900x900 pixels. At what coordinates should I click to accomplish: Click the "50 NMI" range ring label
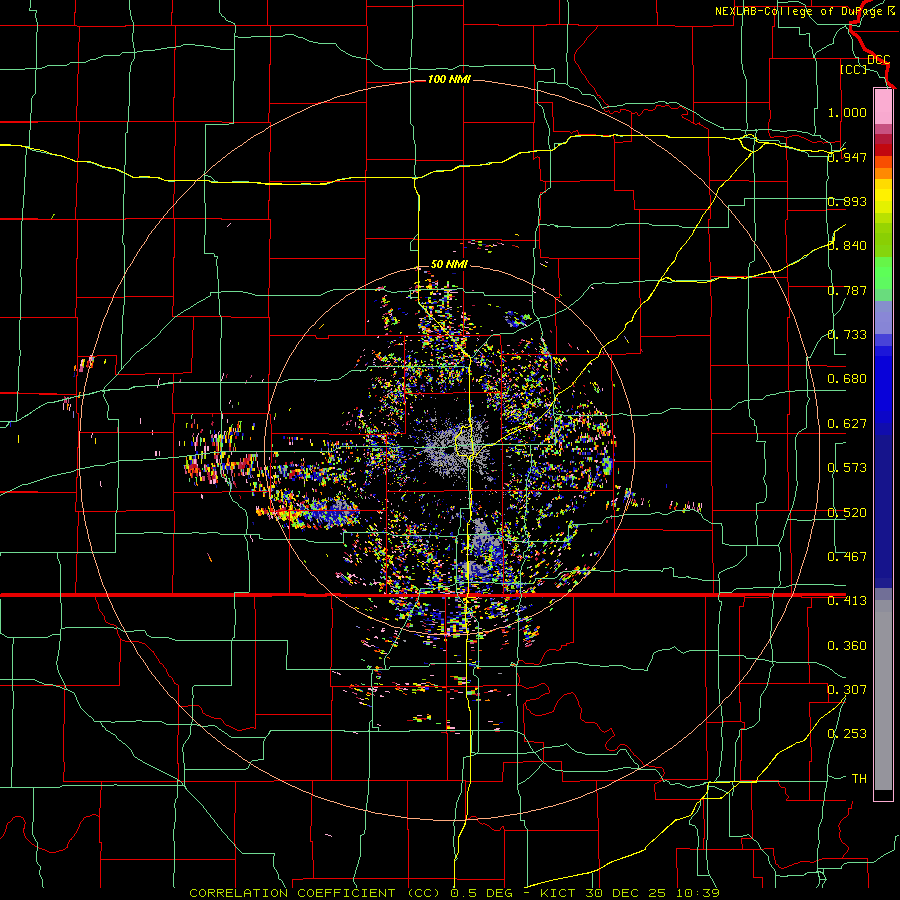(449, 265)
